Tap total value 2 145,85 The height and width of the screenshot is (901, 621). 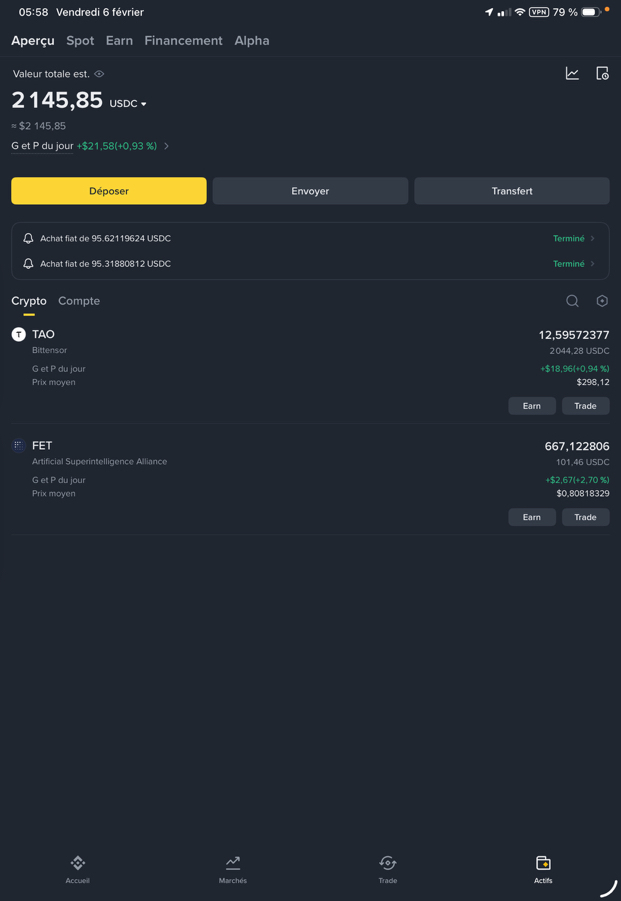57,101
